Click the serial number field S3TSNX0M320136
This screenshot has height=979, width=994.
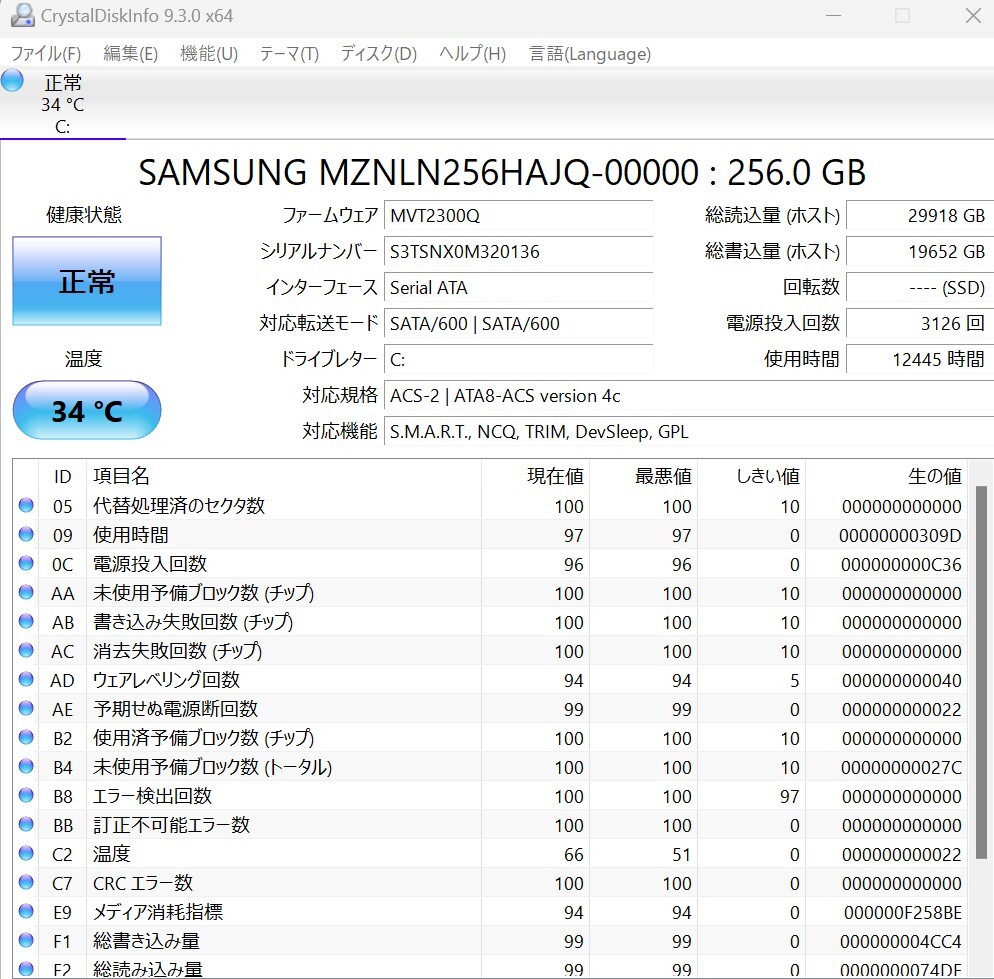[519, 252]
